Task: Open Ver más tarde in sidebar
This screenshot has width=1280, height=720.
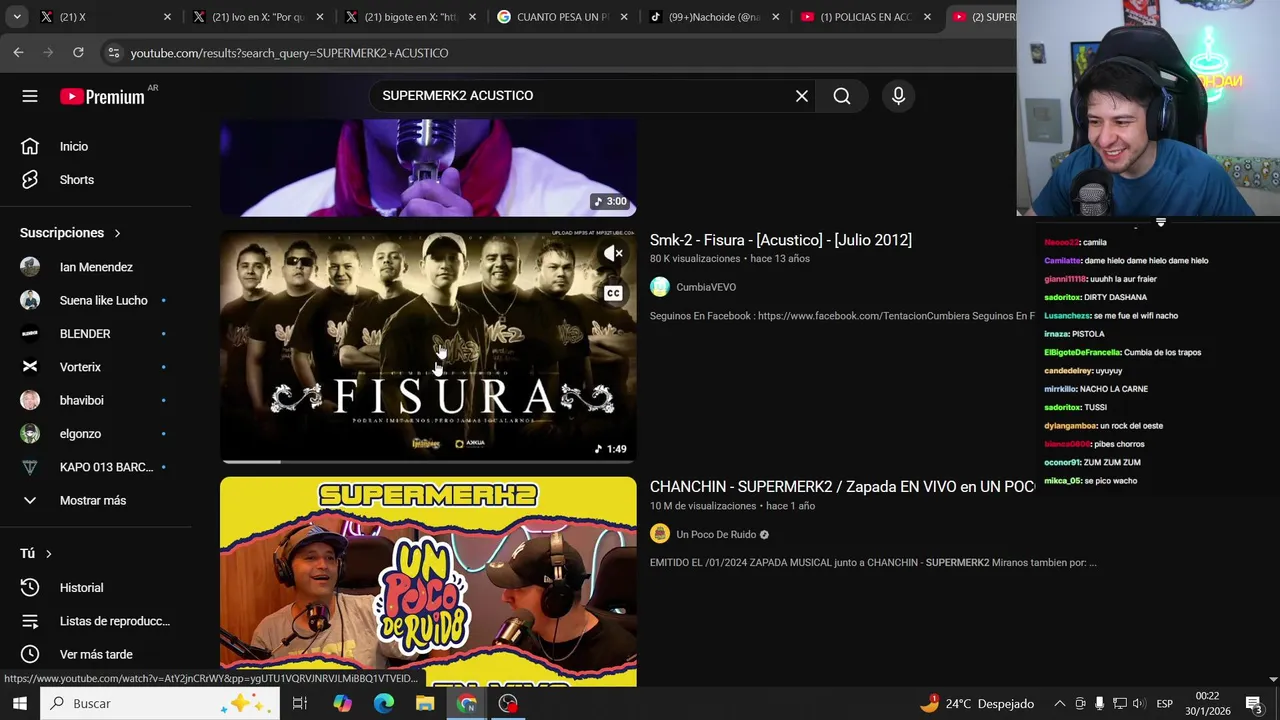Action: [x=96, y=654]
